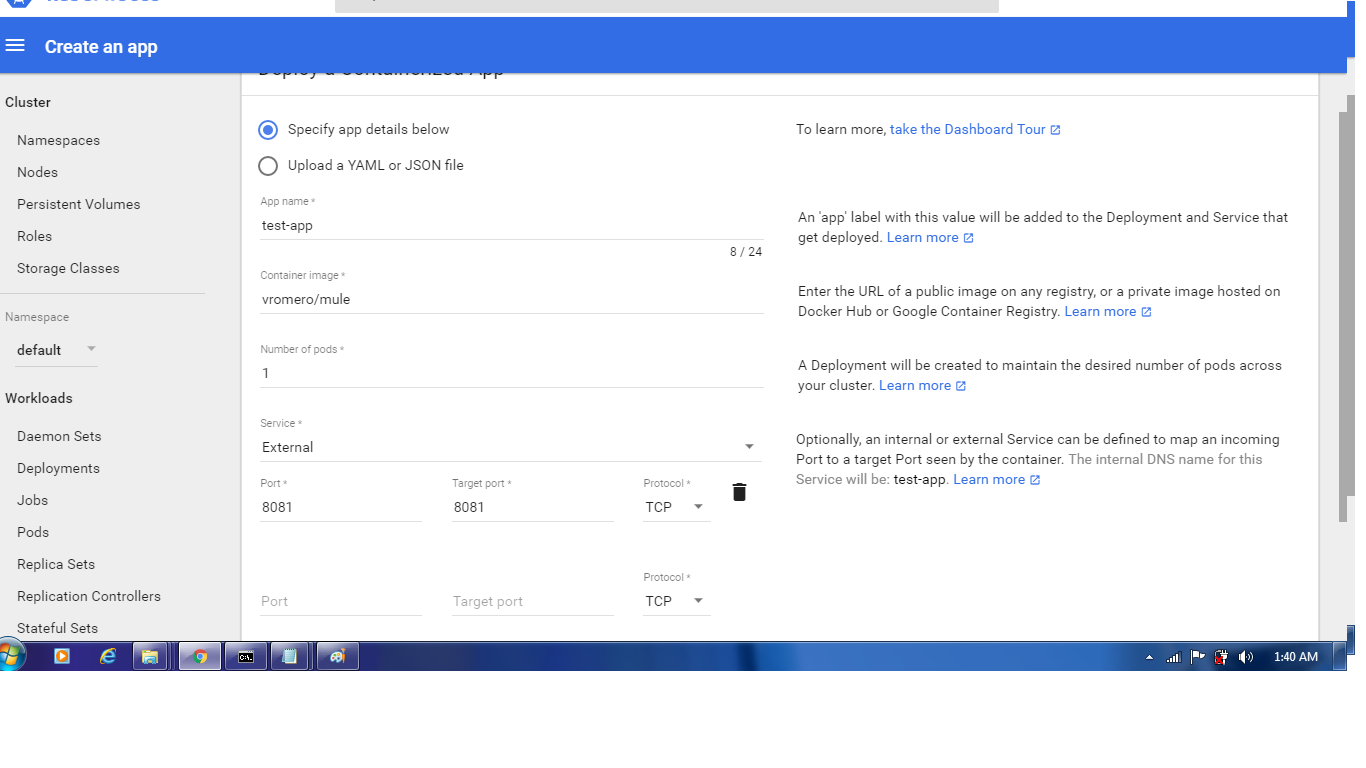Open the hamburger navigation menu
Viewport: 1366px width, 768px height.
pyautogui.click(x=15, y=46)
